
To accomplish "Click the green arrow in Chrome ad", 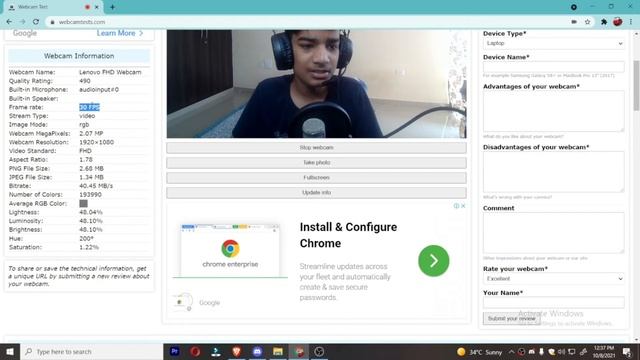I will 433,260.
